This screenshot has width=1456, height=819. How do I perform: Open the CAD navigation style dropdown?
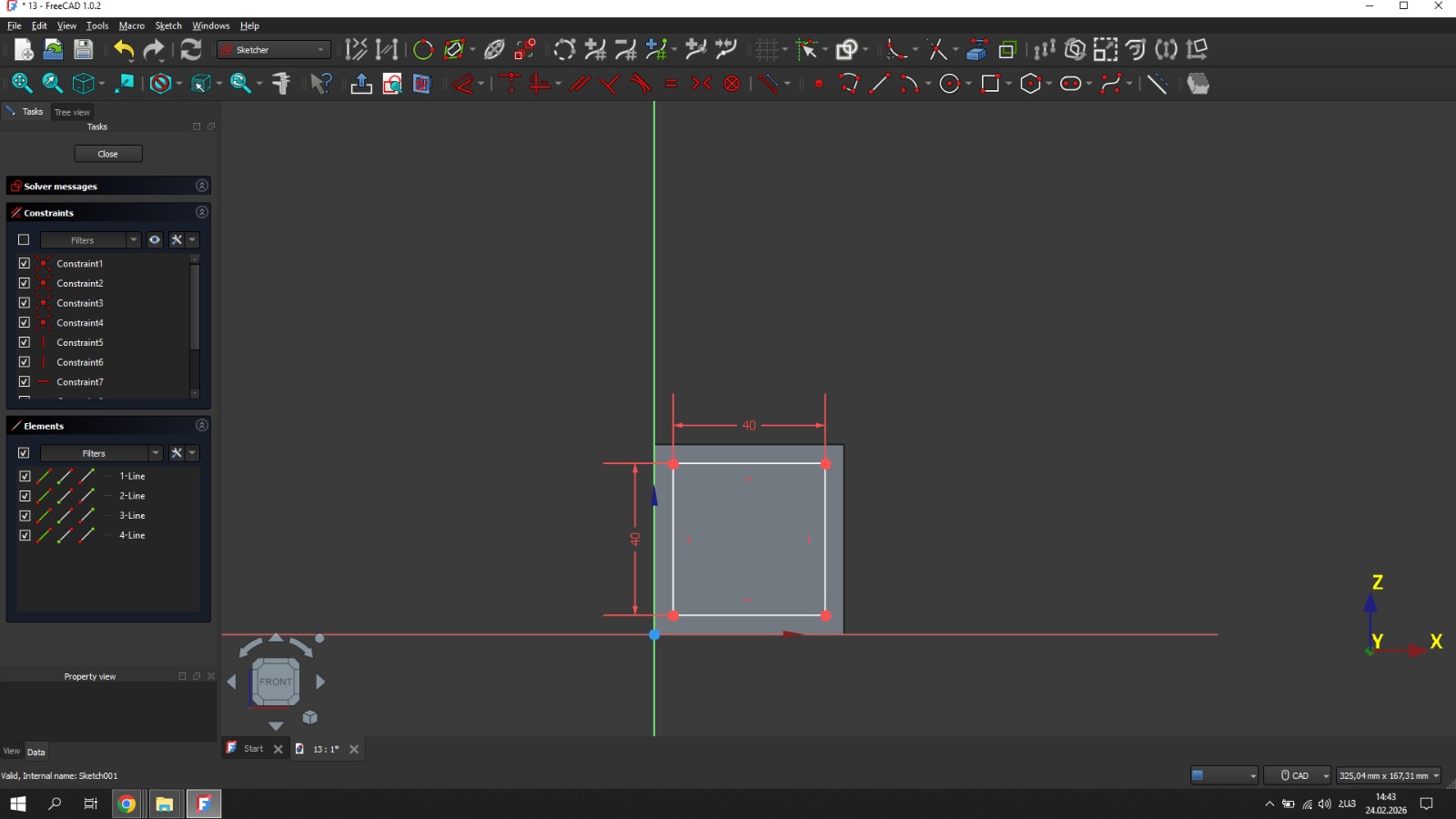[1298, 775]
